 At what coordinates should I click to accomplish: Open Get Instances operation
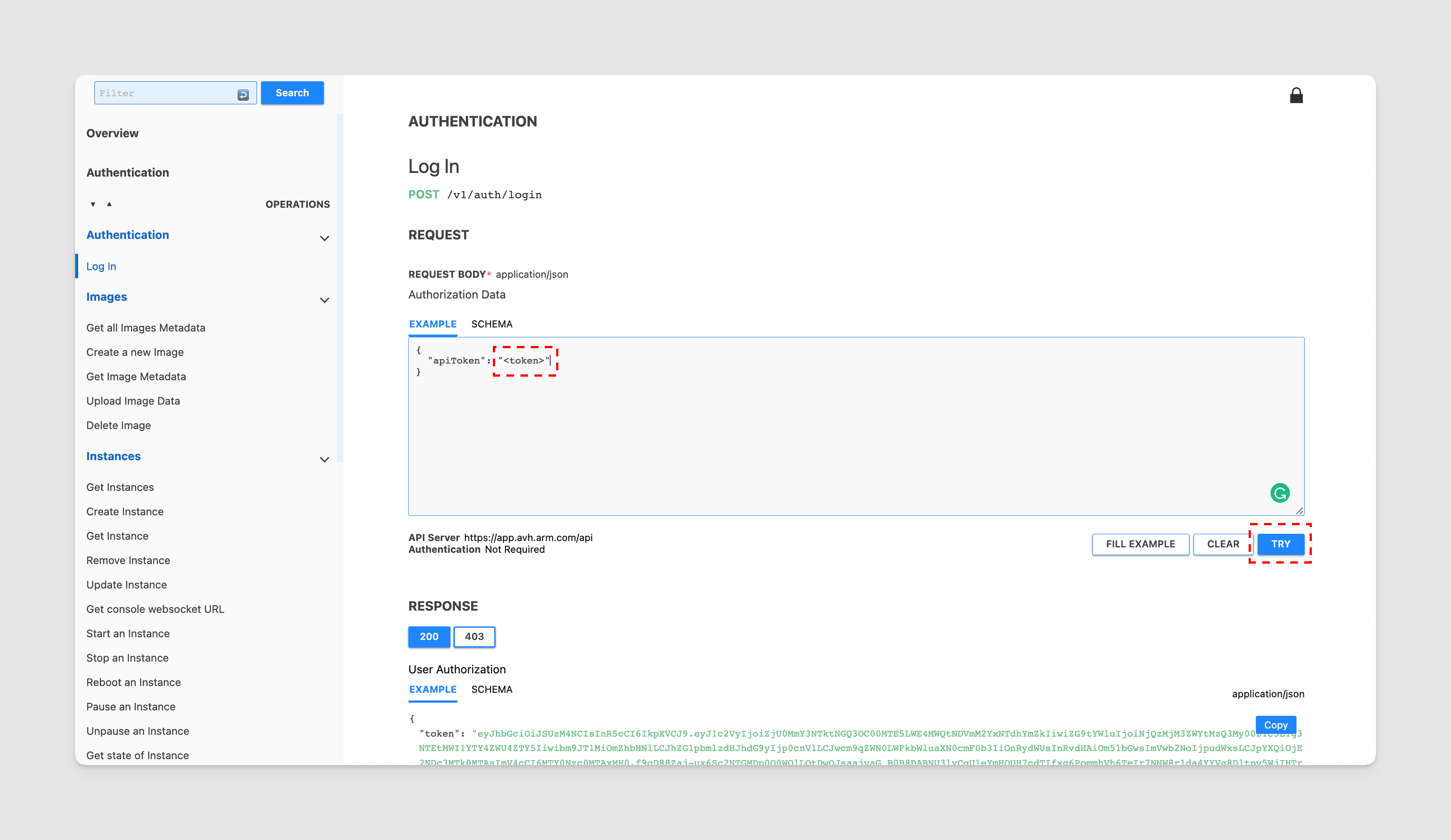(x=120, y=487)
